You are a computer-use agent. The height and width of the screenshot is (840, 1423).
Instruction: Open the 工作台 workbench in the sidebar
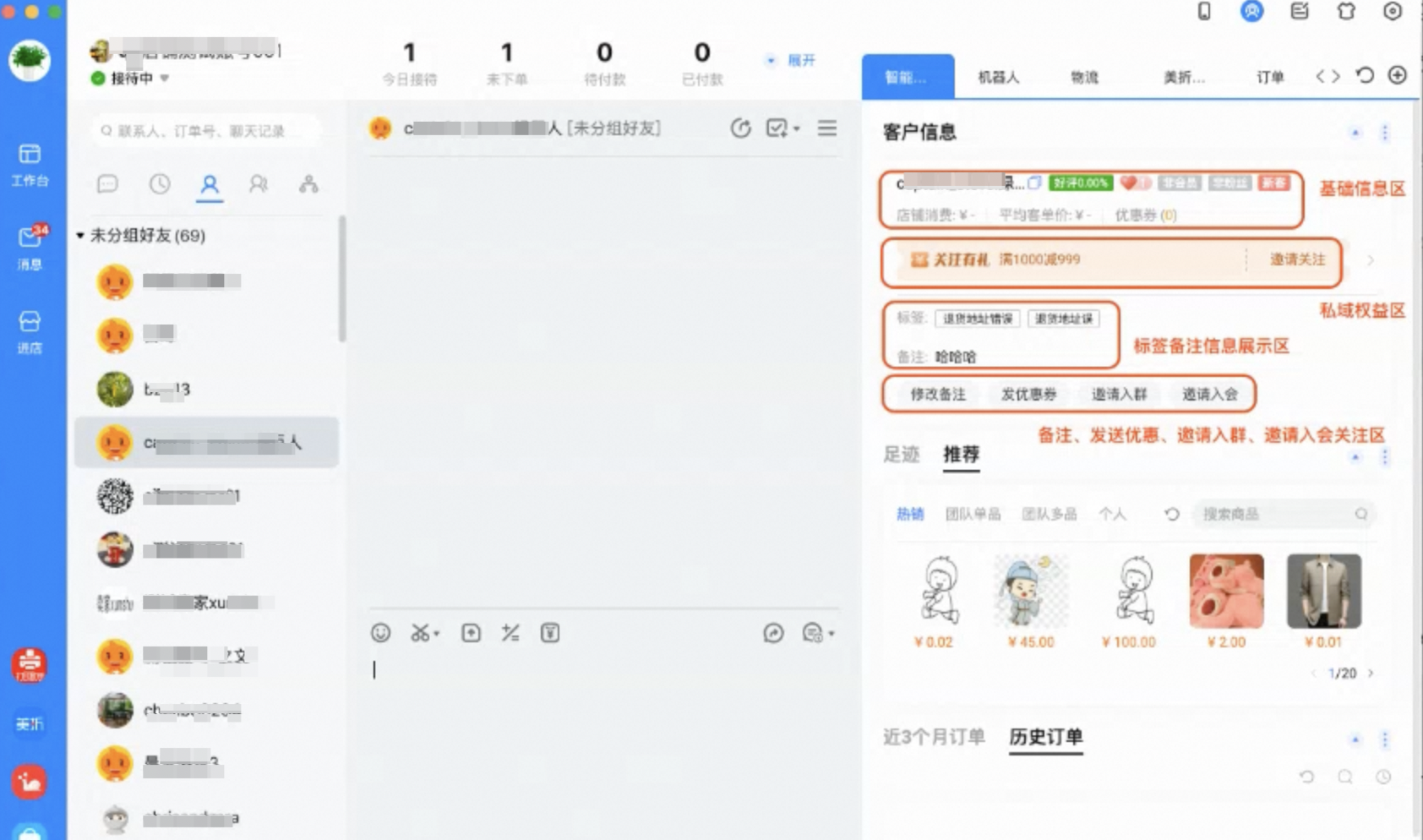[30, 164]
